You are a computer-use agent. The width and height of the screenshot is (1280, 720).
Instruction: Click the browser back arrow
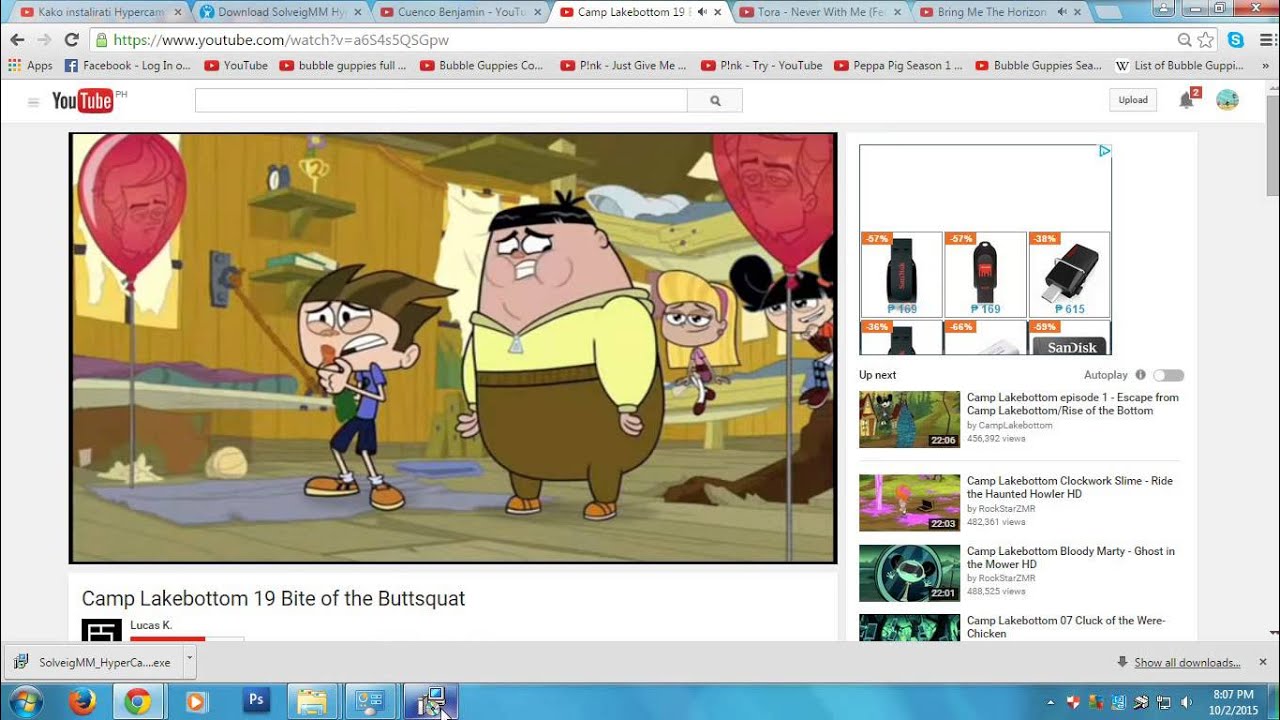[x=17, y=40]
